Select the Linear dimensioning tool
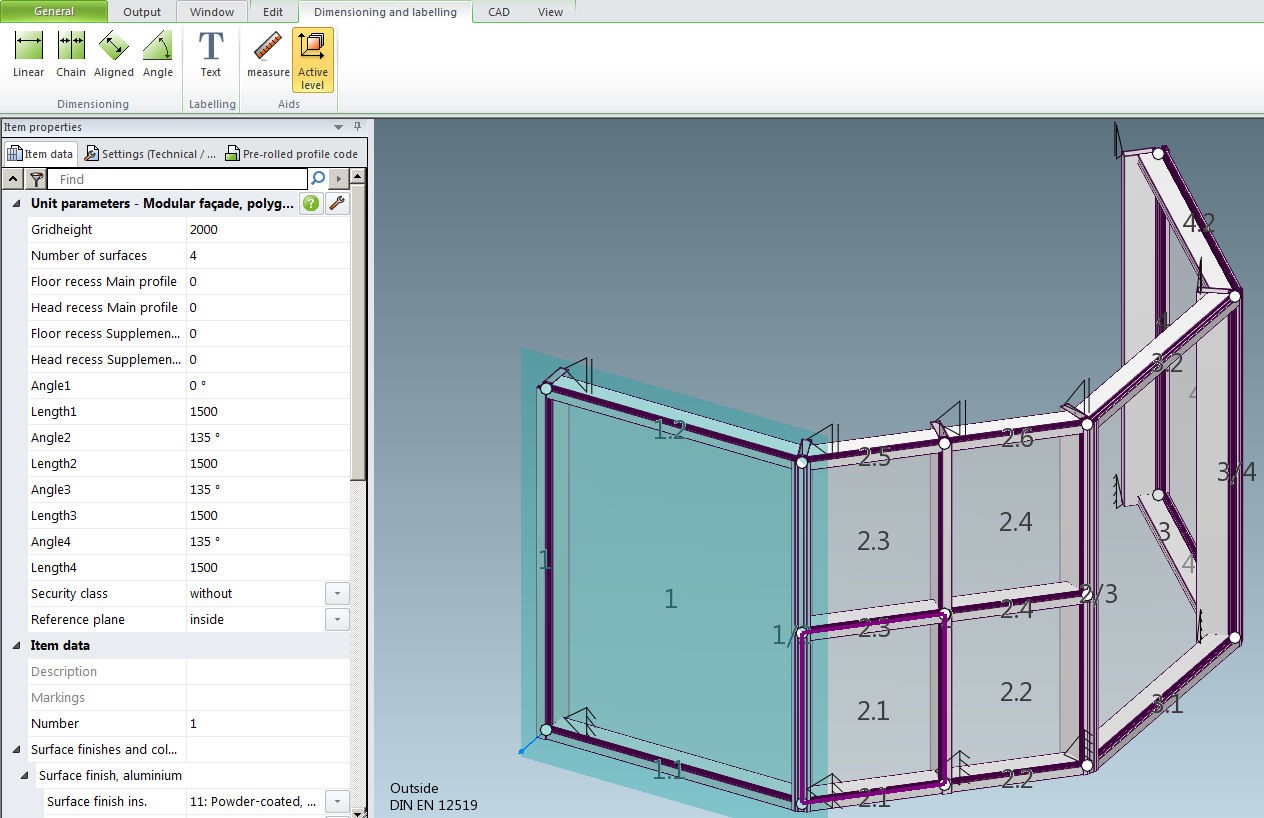The height and width of the screenshot is (818, 1264). (28, 55)
